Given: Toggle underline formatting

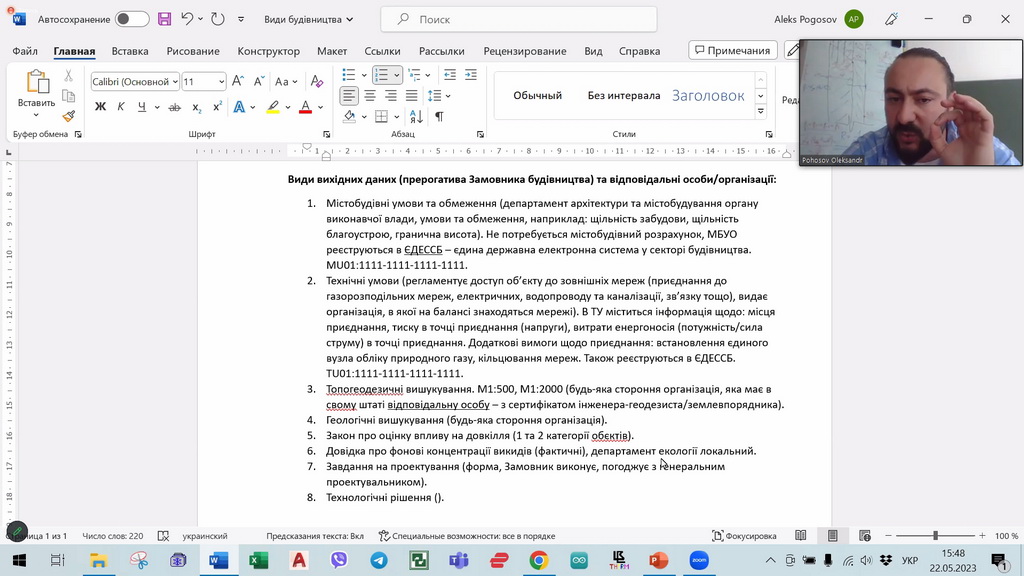Looking at the screenshot, I should tap(142, 106).
